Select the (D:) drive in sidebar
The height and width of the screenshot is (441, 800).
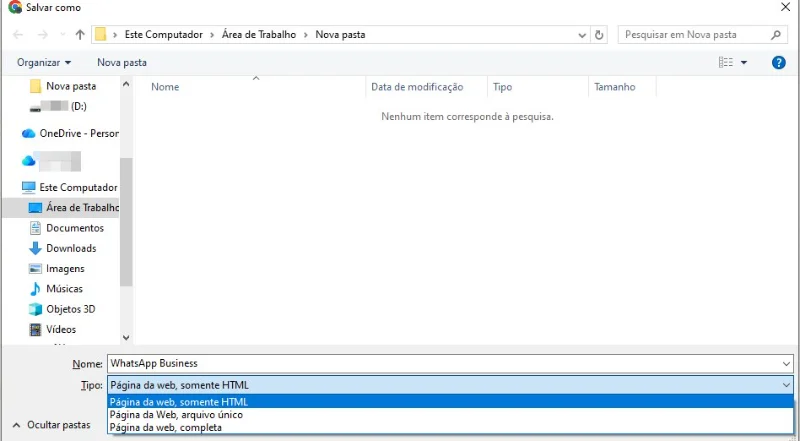[x=58, y=106]
